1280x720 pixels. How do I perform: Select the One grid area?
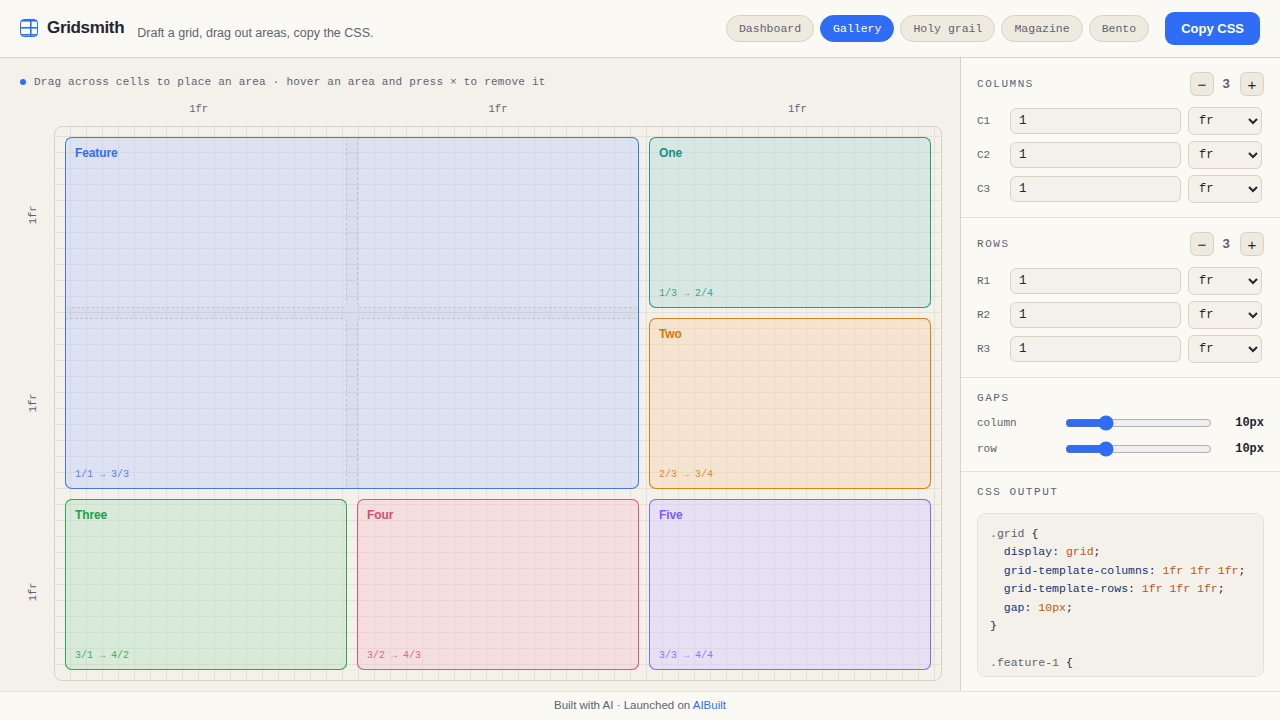790,222
